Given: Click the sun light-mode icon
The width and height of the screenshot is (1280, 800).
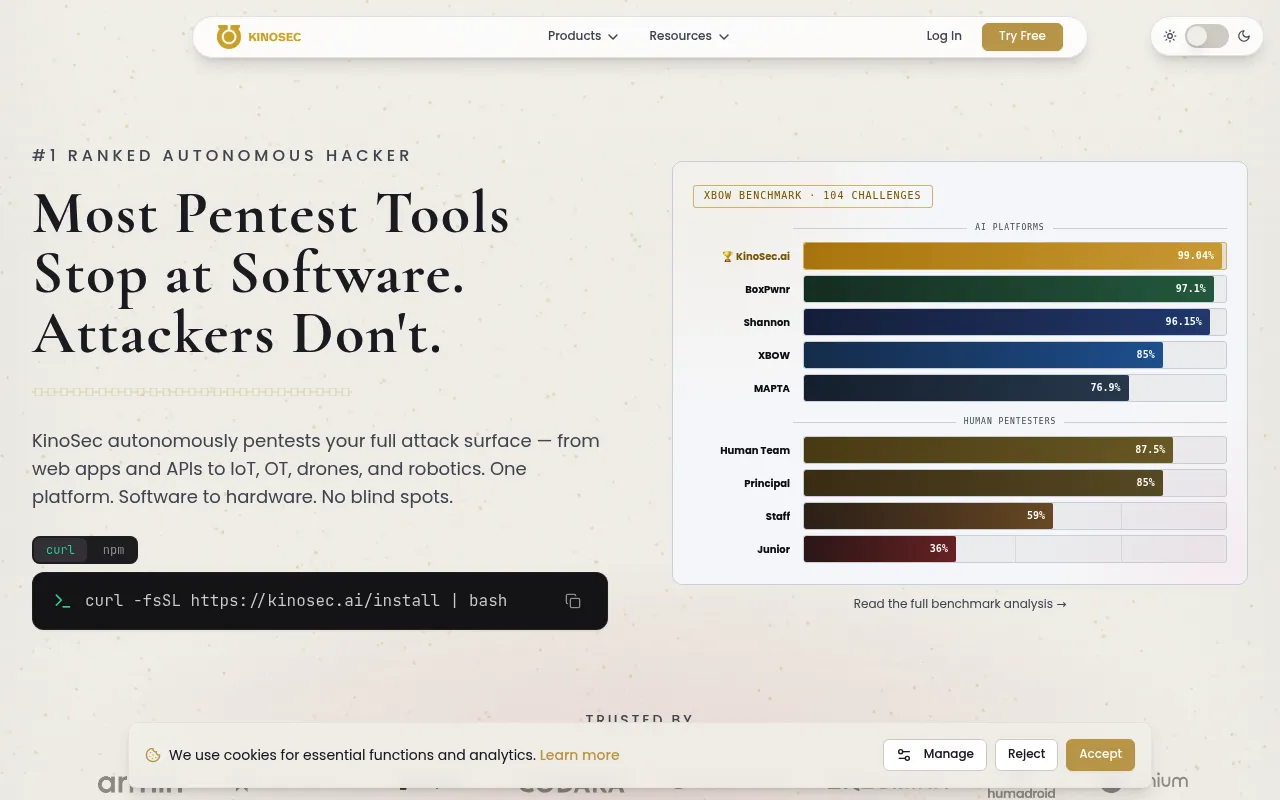Looking at the screenshot, I should tap(1170, 36).
